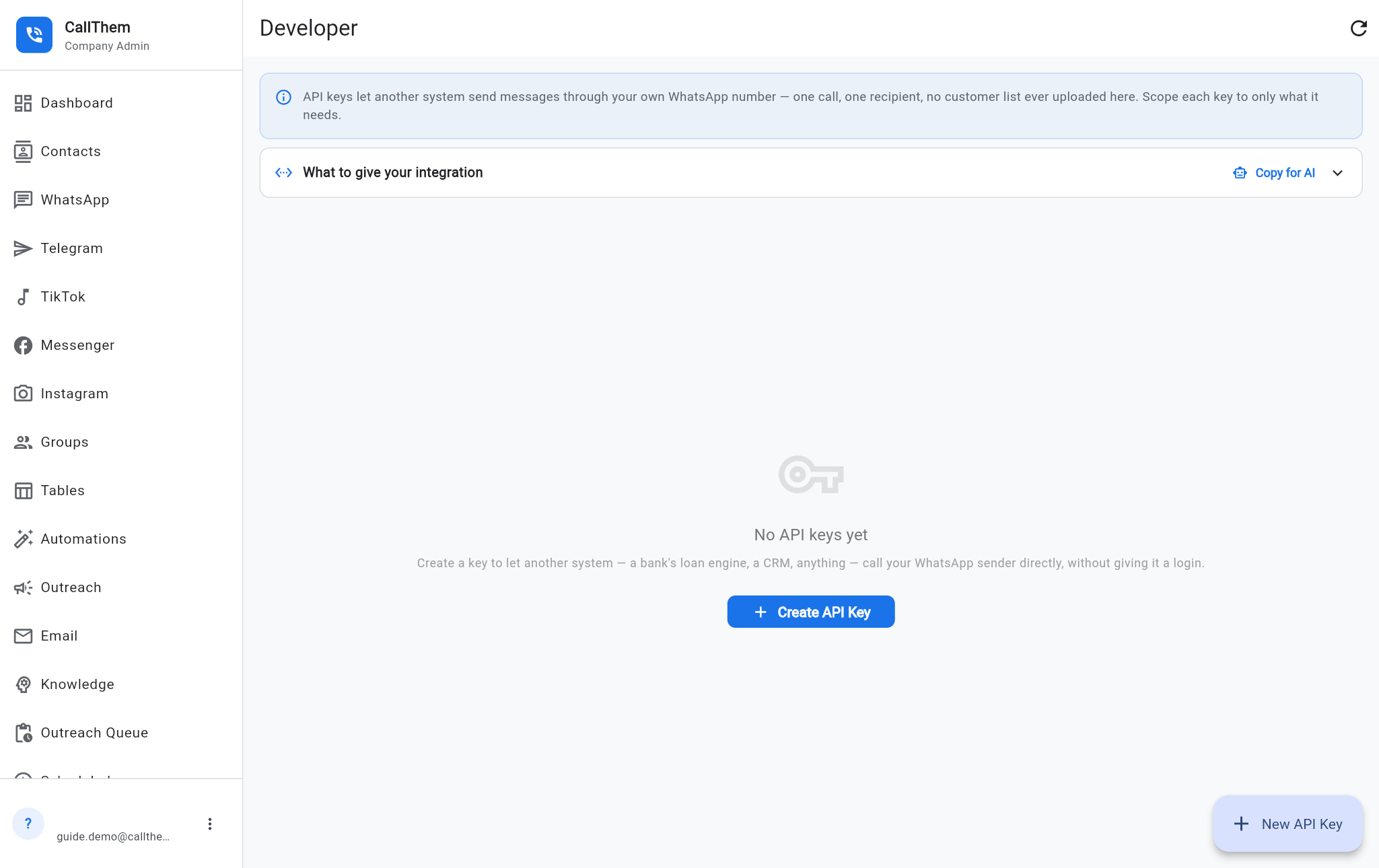
Task: Click the TikTok music note icon
Action: 23,297
